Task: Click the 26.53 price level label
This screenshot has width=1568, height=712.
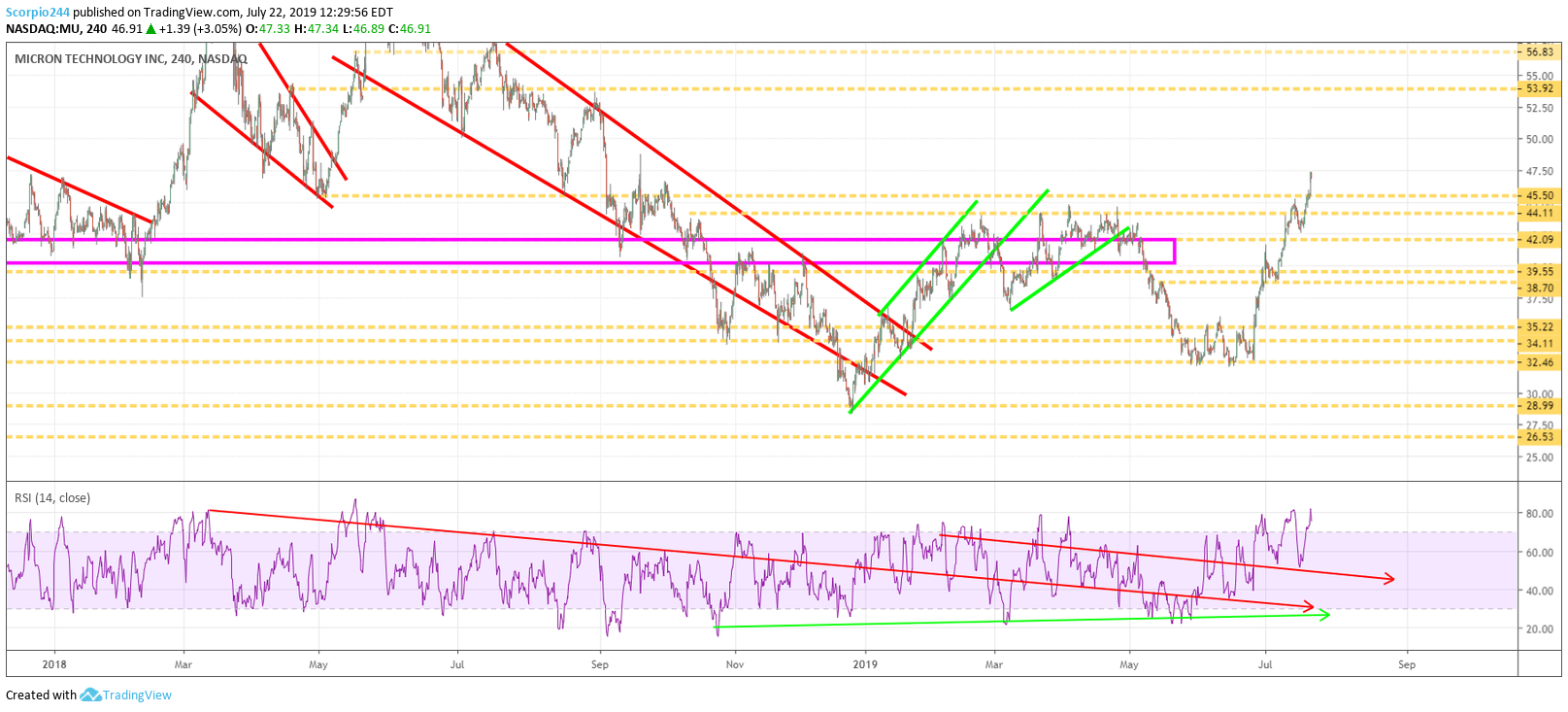Action: click(x=1540, y=437)
